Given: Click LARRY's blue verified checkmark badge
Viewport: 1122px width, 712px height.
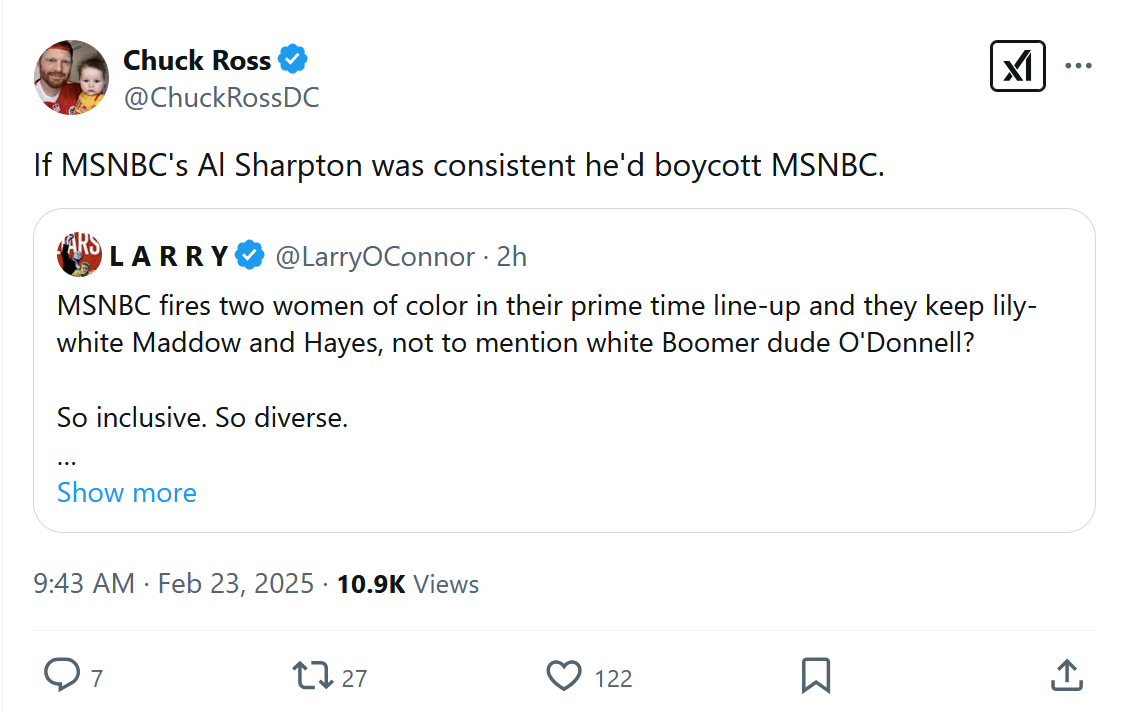Looking at the screenshot, I should click(249, 256).
